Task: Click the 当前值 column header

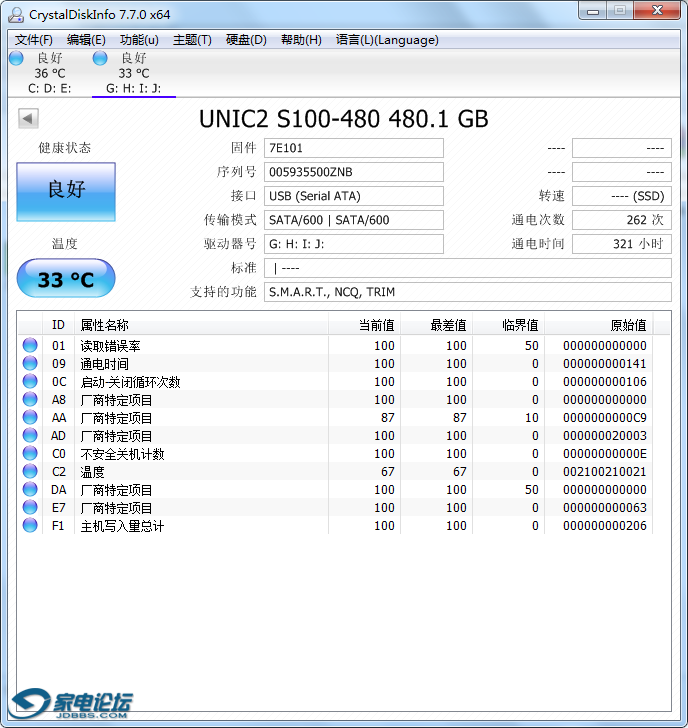Action: click(365, 325)
